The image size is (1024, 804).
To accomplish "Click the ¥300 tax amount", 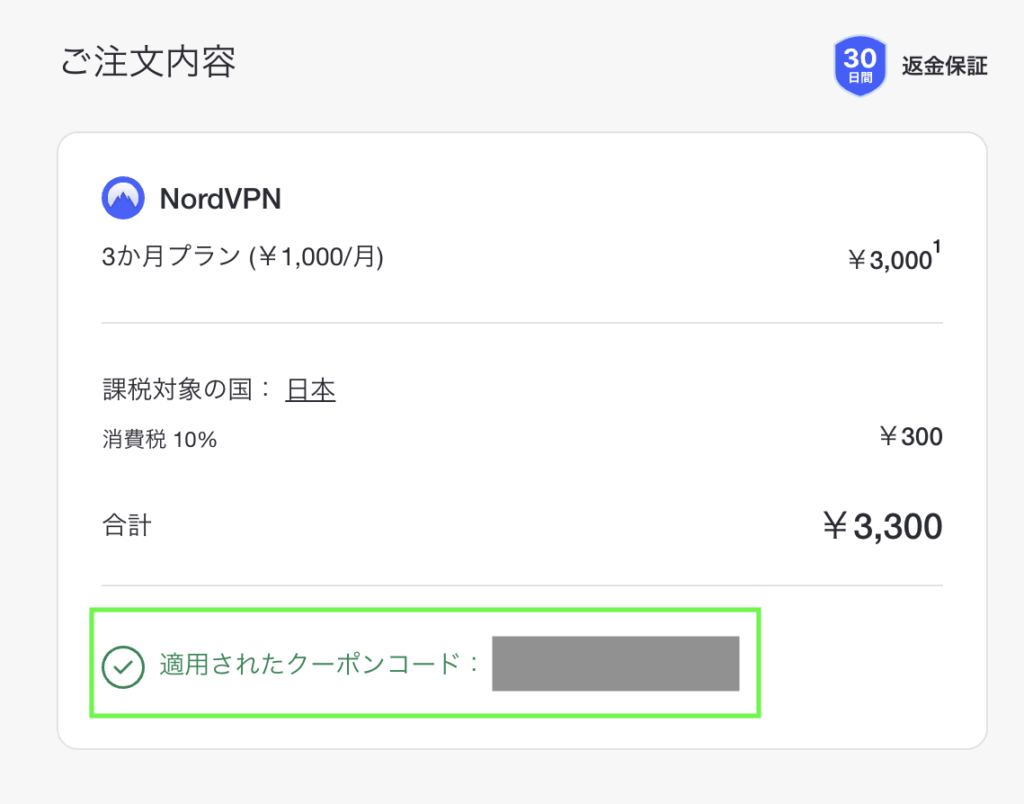I will click(909, 437).
